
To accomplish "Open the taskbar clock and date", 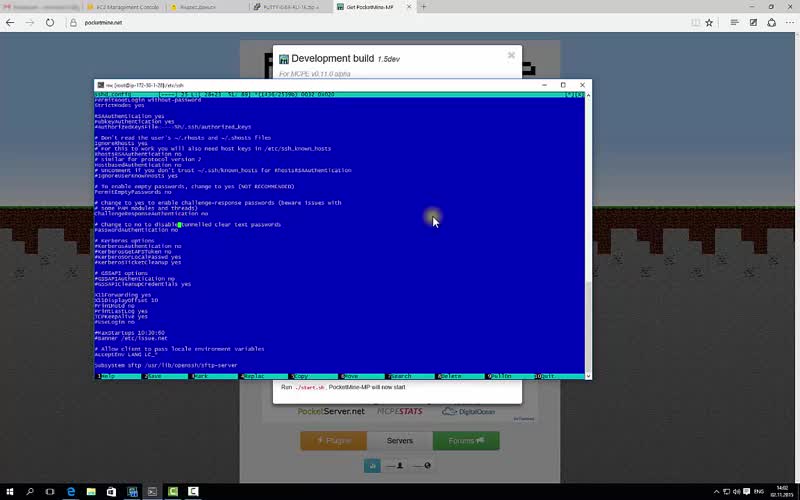I will pos(782,492).
